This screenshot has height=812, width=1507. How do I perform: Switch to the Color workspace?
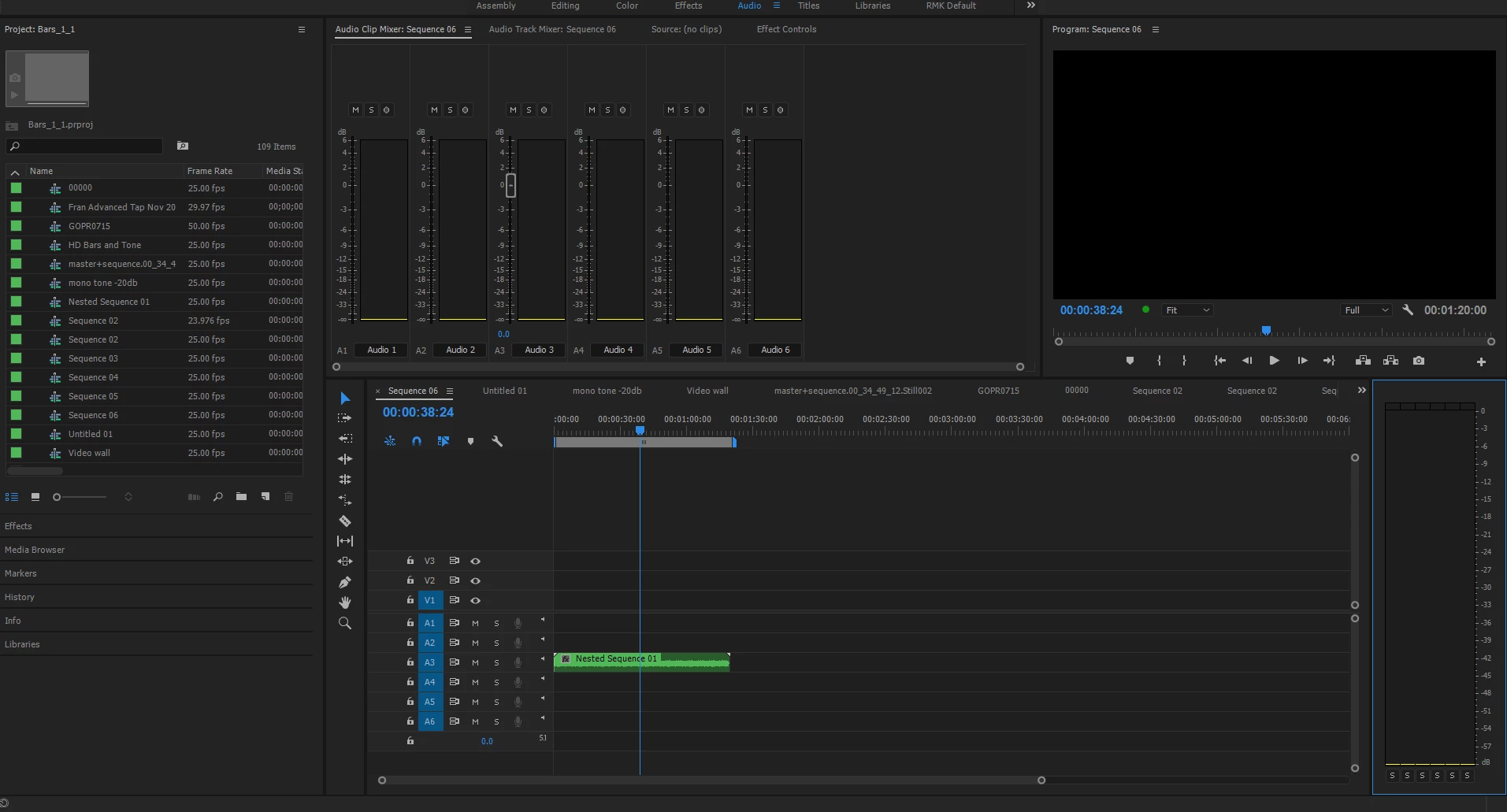(x=627, y=6)
